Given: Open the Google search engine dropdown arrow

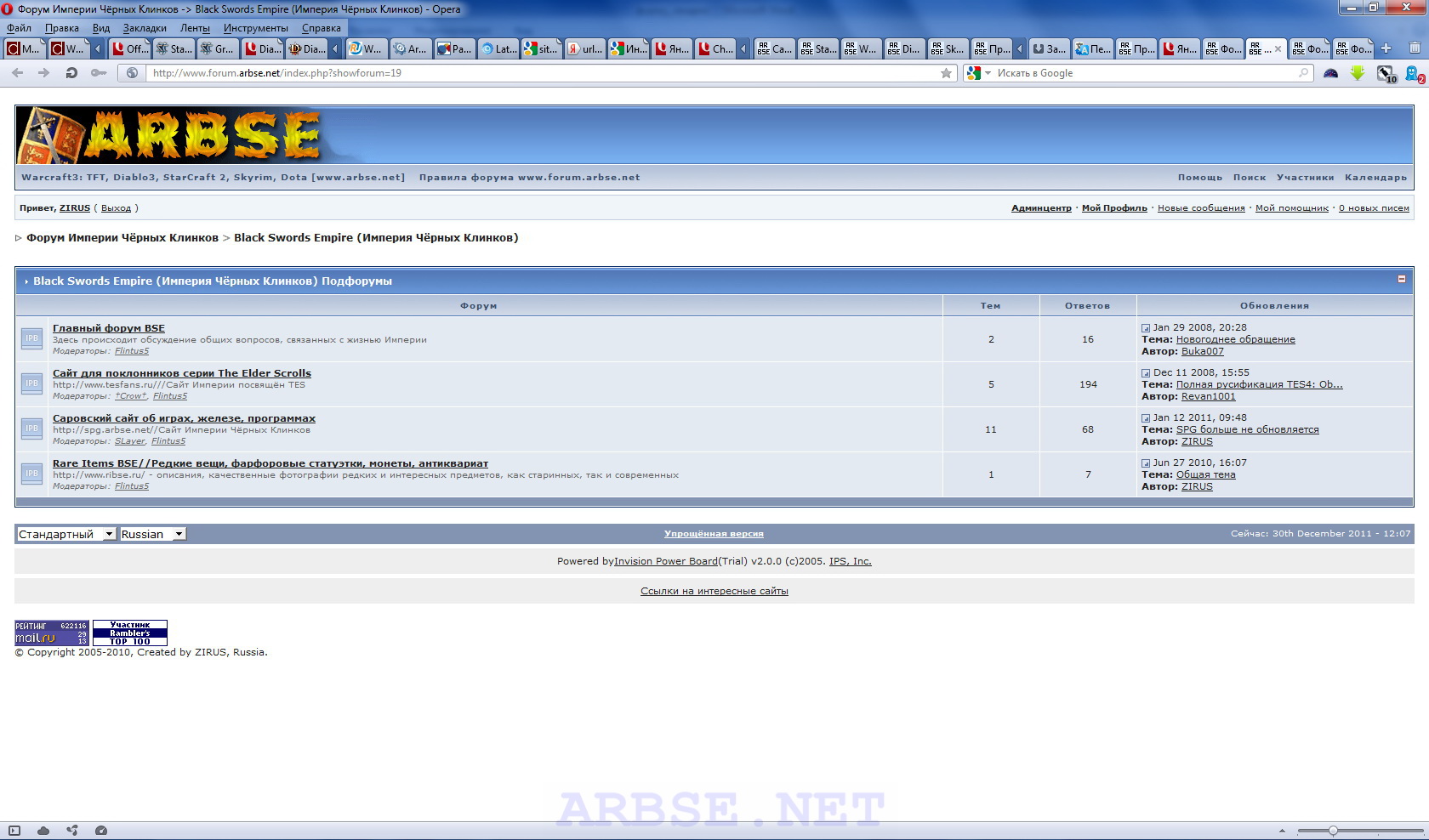Looking at the screenshot, I should tap(988, 73).
